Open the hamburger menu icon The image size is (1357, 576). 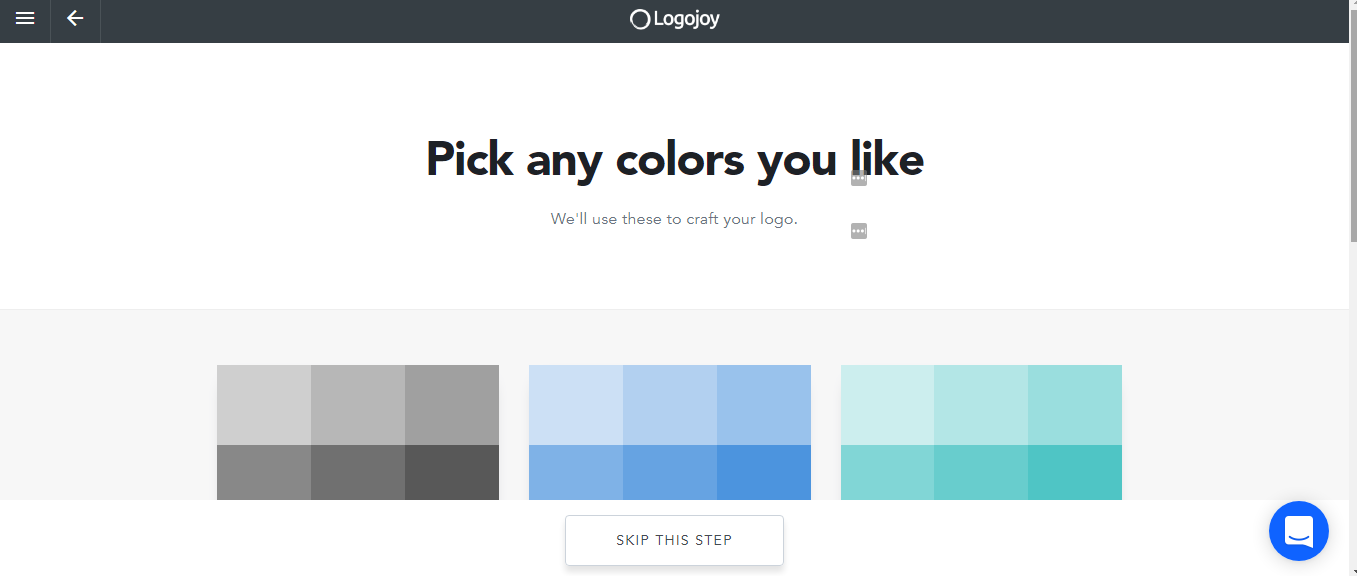(25, 18)
